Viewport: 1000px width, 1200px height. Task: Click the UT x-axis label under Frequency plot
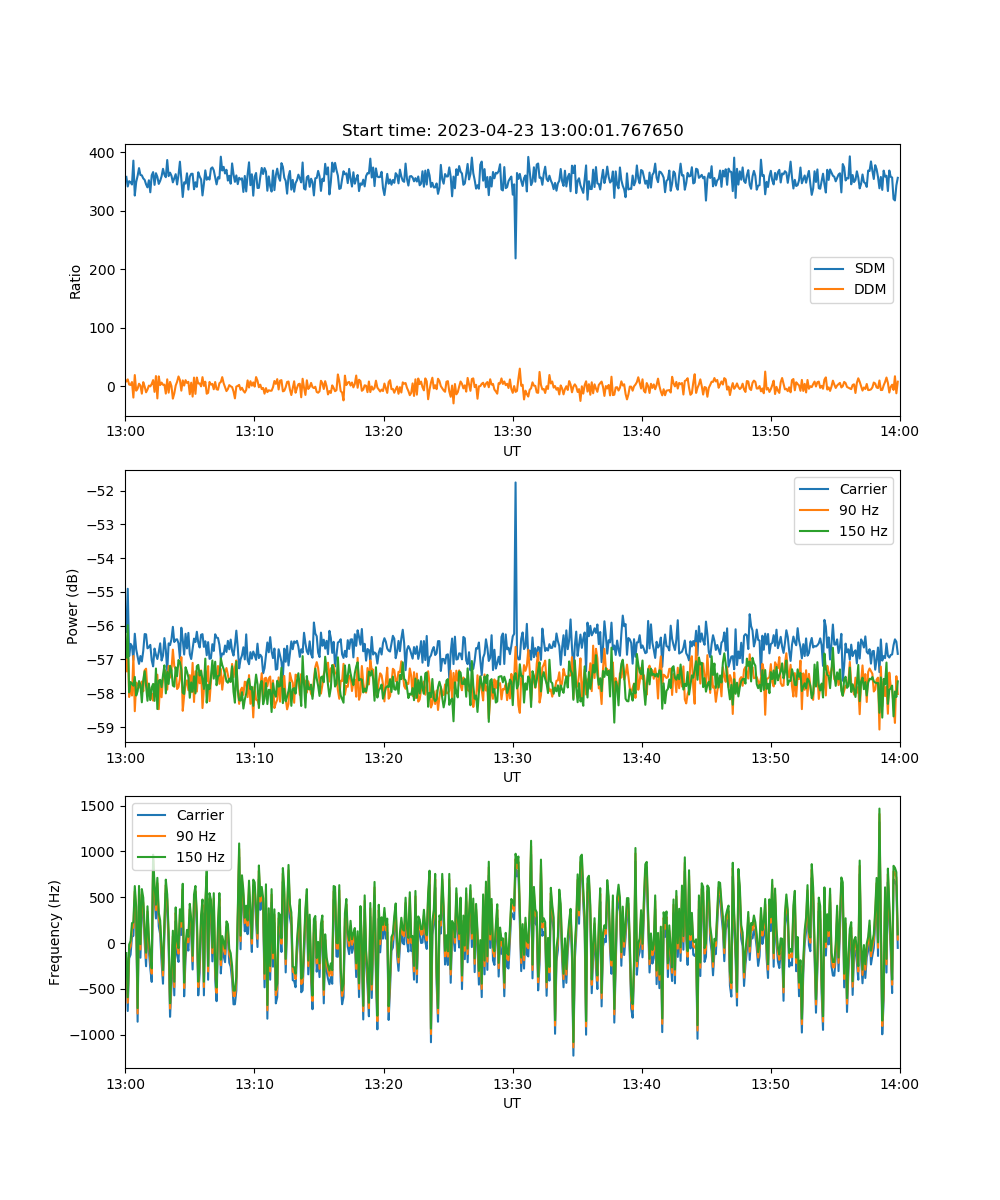click(x=512, y=1103)
